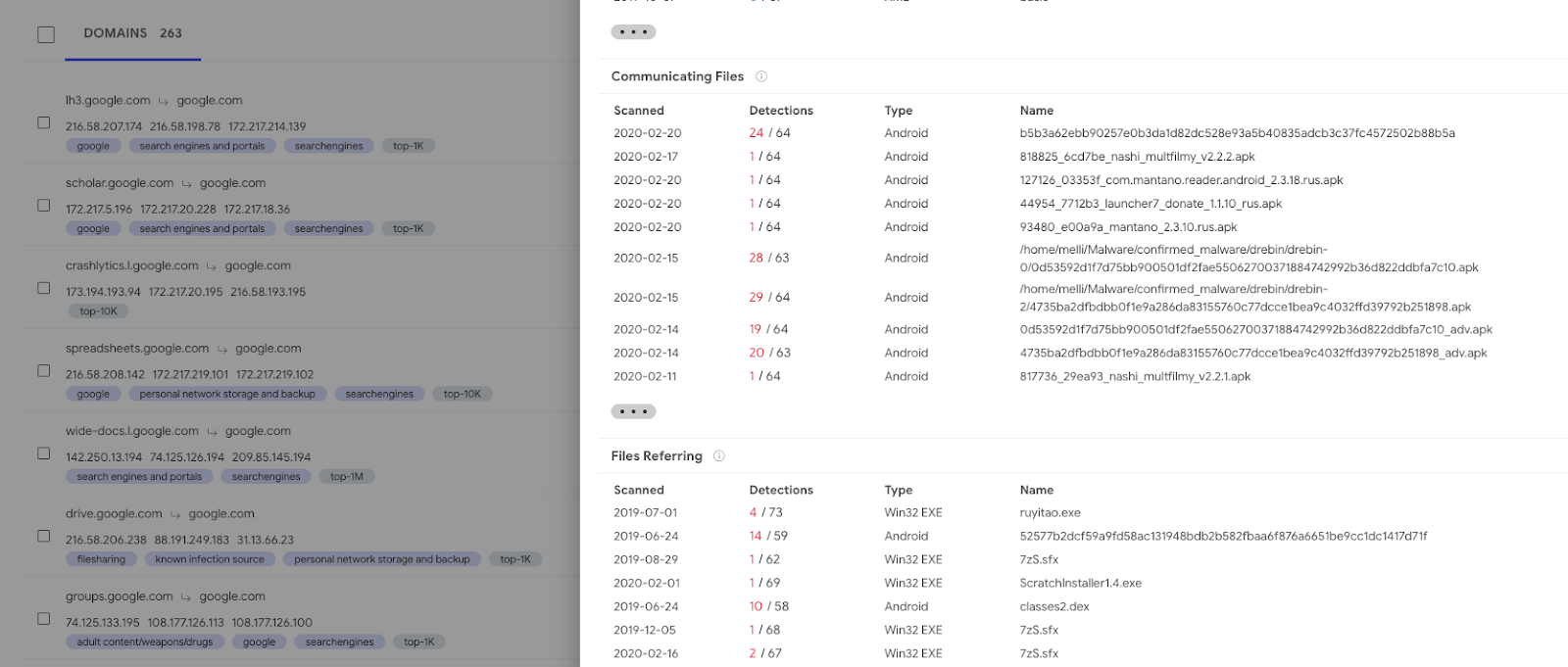Open spreadsheets.google.com domain link
This screenshot has height=667, width=1568.
point(137,349)
